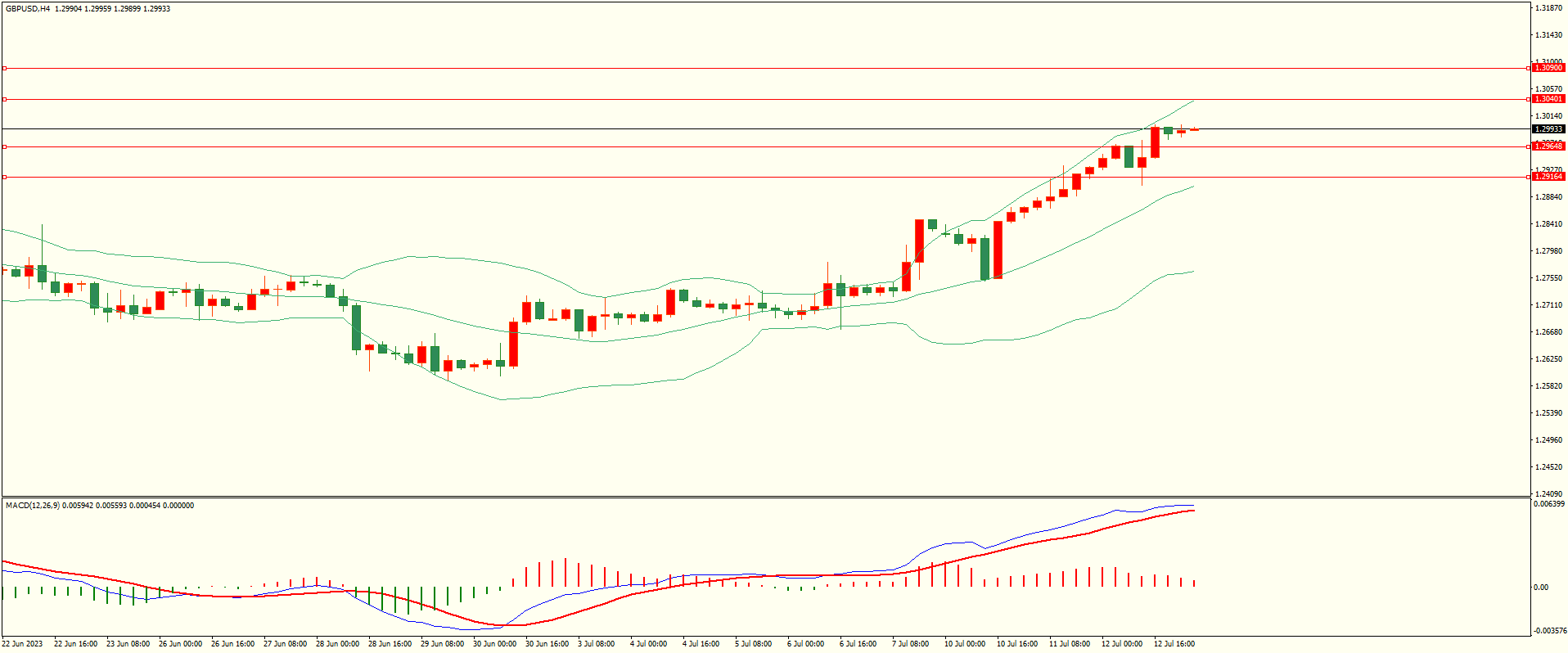Click the 4 Jul 16:00 time label
The width and height of the screenshot is (1568, 653).
pos(701,644)
